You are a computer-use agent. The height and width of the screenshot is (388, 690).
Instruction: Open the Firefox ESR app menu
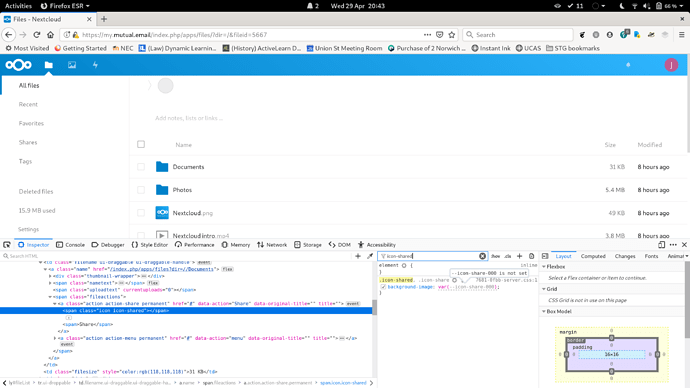pyautogui.click(x=65, y=6)
